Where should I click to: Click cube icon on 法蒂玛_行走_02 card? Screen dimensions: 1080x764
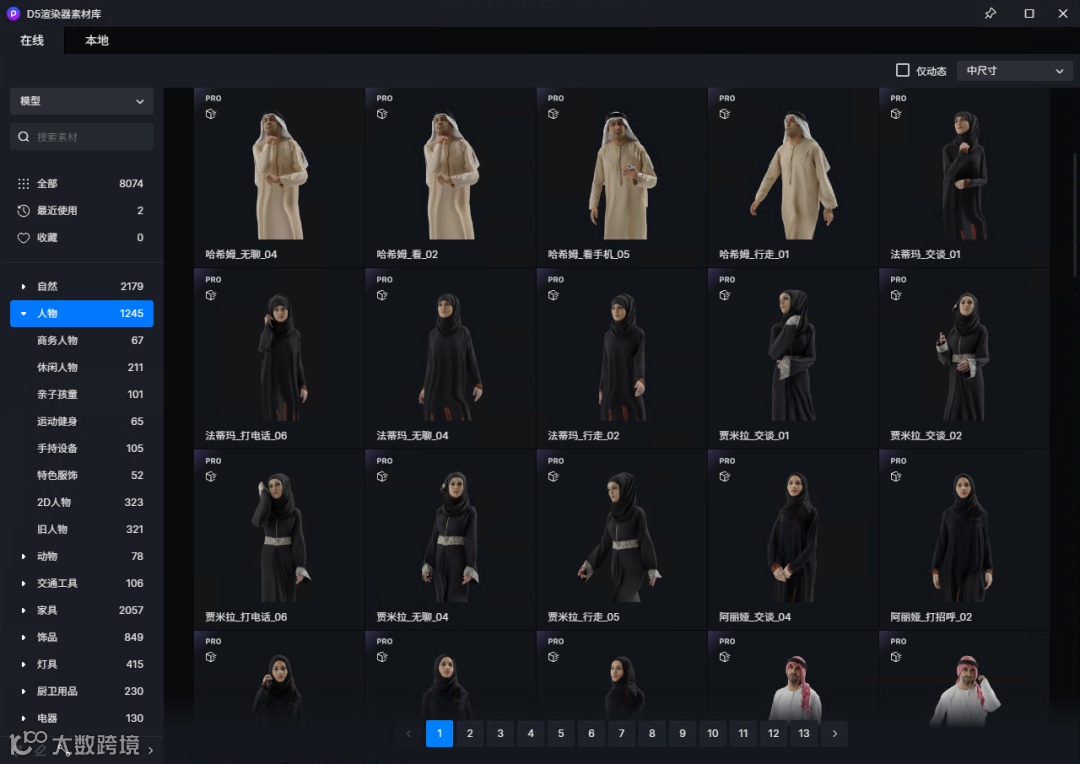coord(553,295)
